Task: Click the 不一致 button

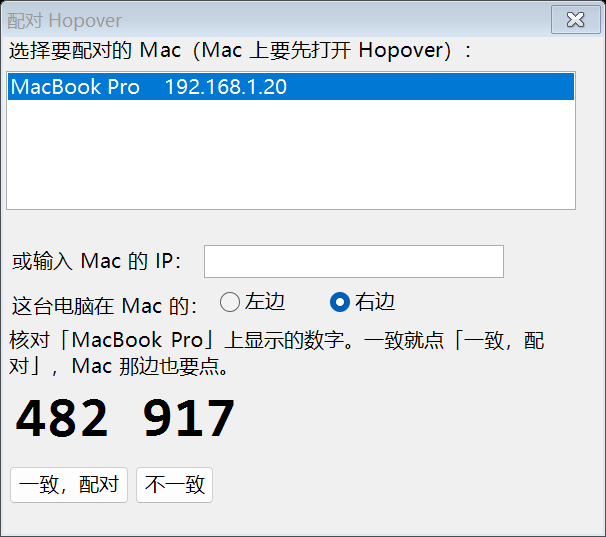Action: (x=174, y=485)
